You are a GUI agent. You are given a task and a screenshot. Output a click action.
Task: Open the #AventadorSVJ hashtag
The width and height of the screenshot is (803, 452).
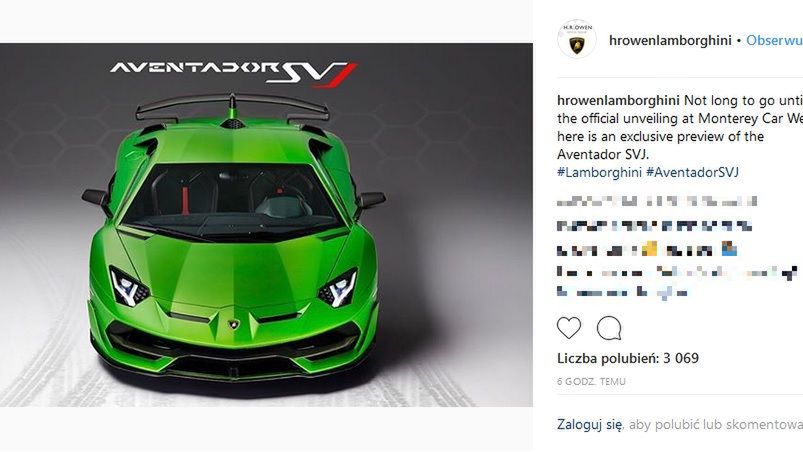point(692,172)
